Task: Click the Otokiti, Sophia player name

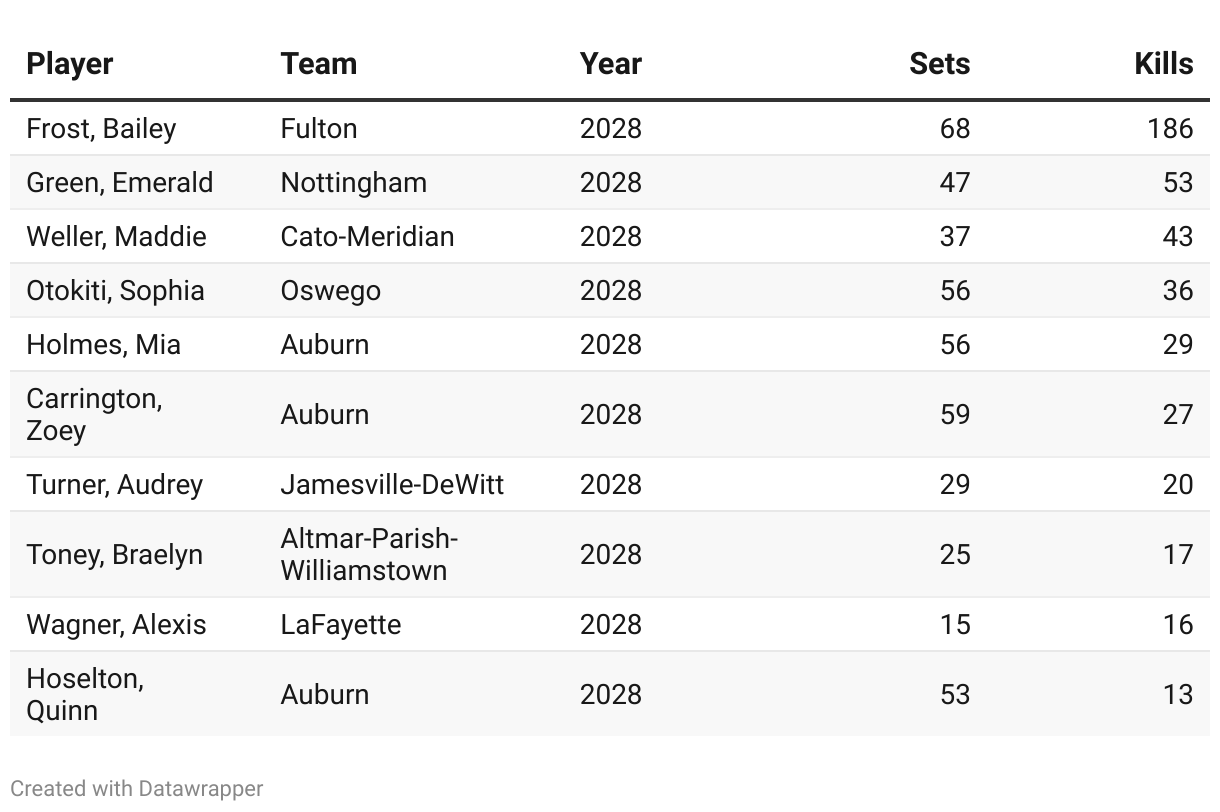Action: (x=115, y=291)
